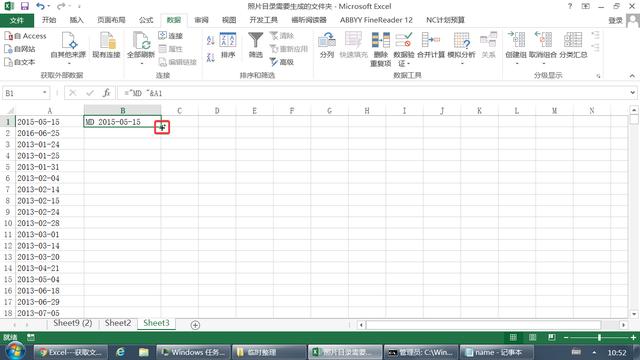Select row 10 header

[x=8, y=223]
